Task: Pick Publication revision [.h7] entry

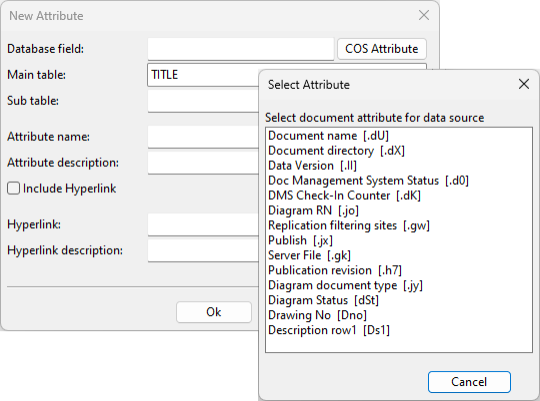Action: [x=335, y=270]
